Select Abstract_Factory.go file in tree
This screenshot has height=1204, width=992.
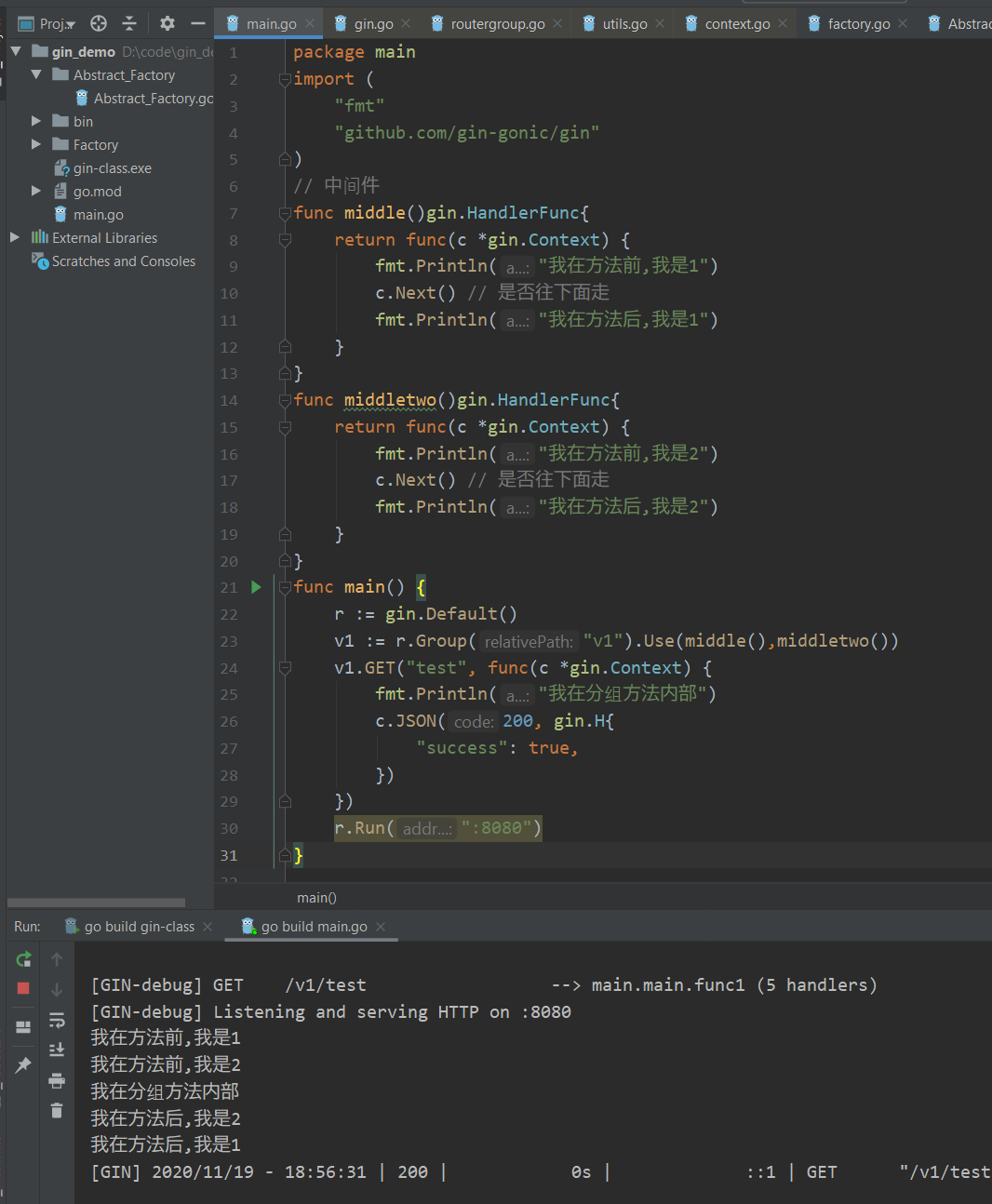144,99
